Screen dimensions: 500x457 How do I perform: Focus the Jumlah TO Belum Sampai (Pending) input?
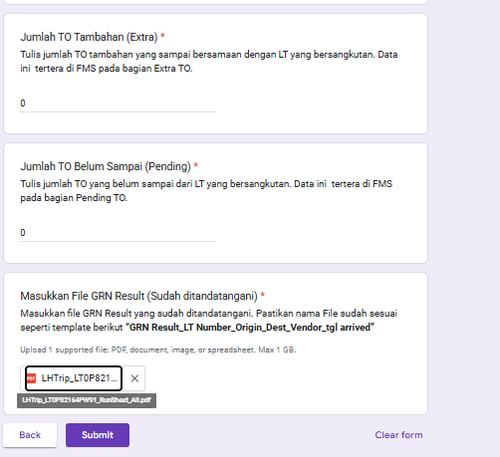click(x=118, y=233)
